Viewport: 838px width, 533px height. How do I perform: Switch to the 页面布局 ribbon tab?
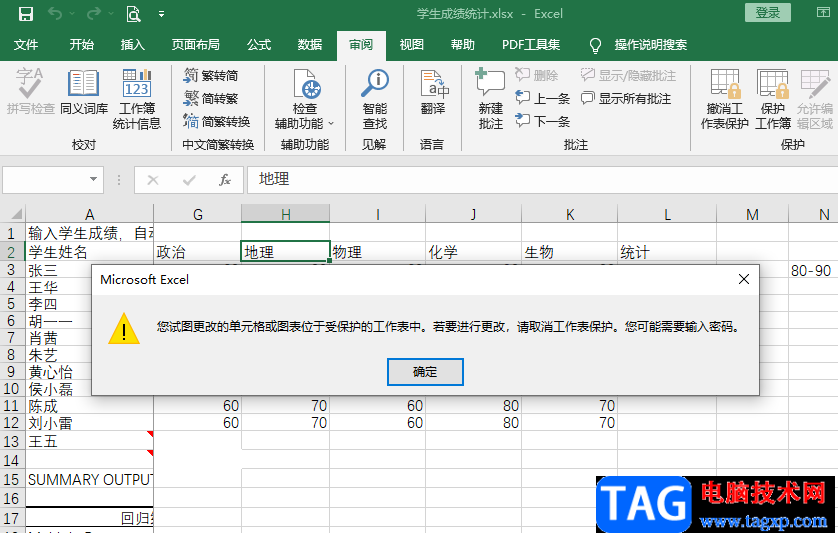[196, 45]
